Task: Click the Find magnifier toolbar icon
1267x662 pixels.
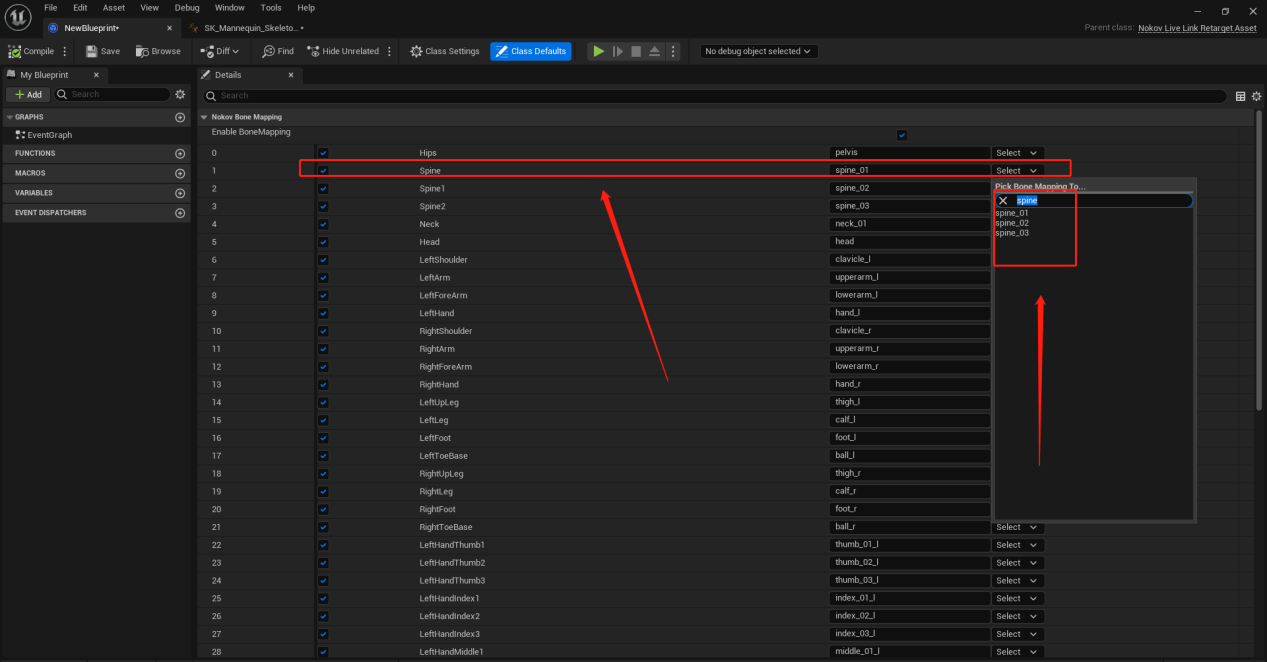Action: point(268,51)
